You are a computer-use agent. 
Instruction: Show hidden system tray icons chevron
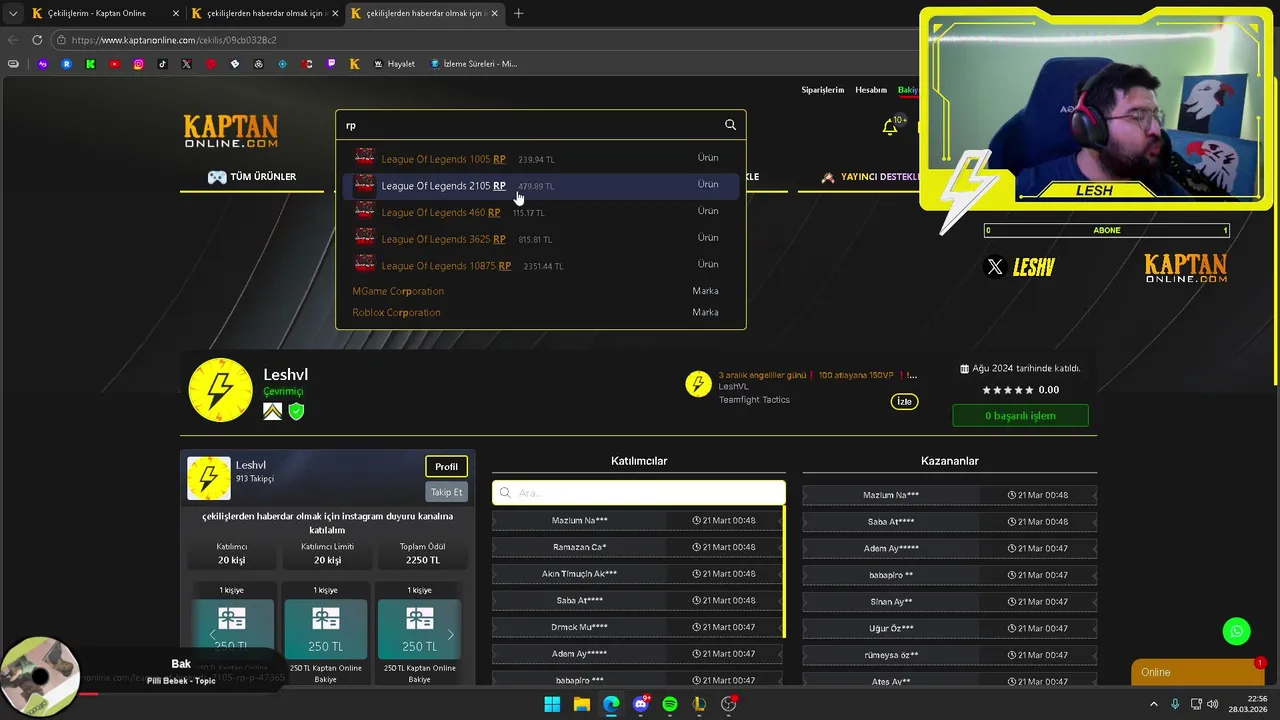[1154, 704]
